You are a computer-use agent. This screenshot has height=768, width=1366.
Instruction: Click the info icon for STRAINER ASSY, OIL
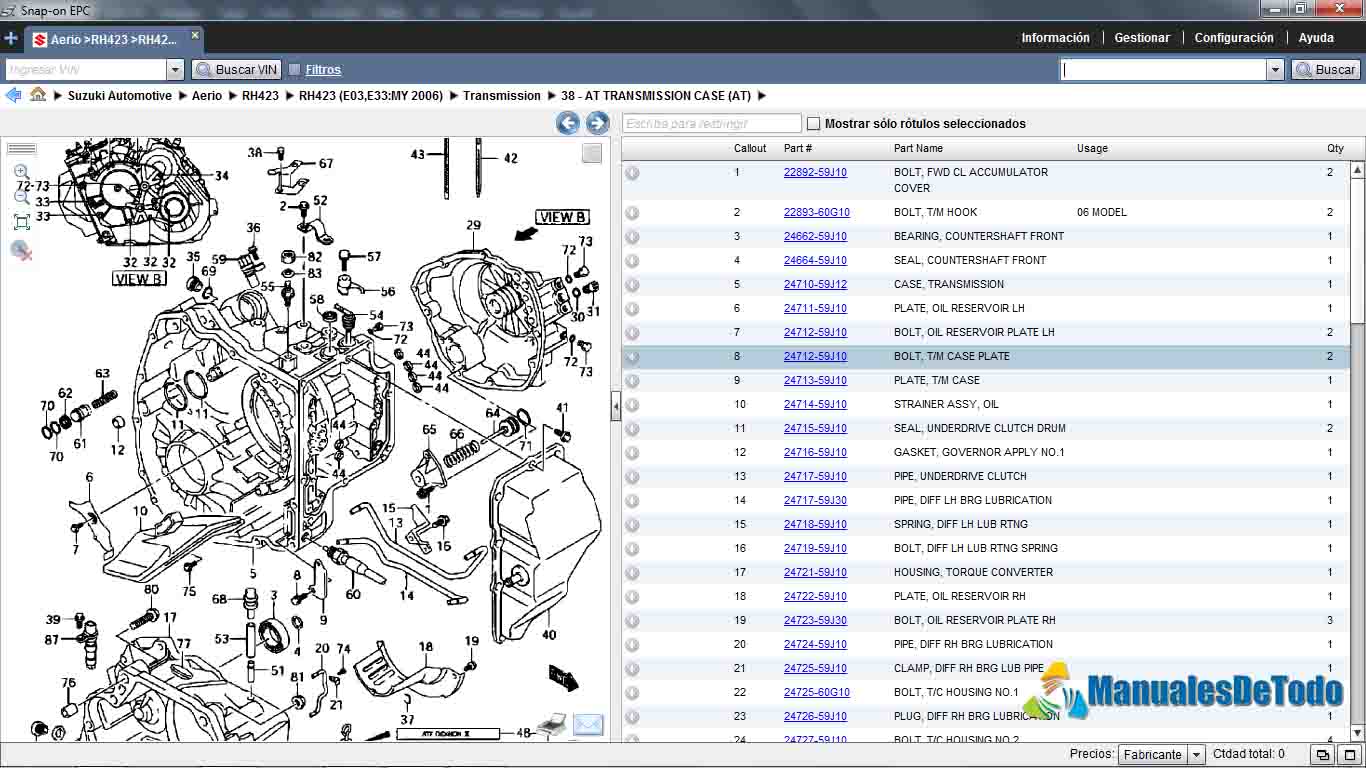632,405
